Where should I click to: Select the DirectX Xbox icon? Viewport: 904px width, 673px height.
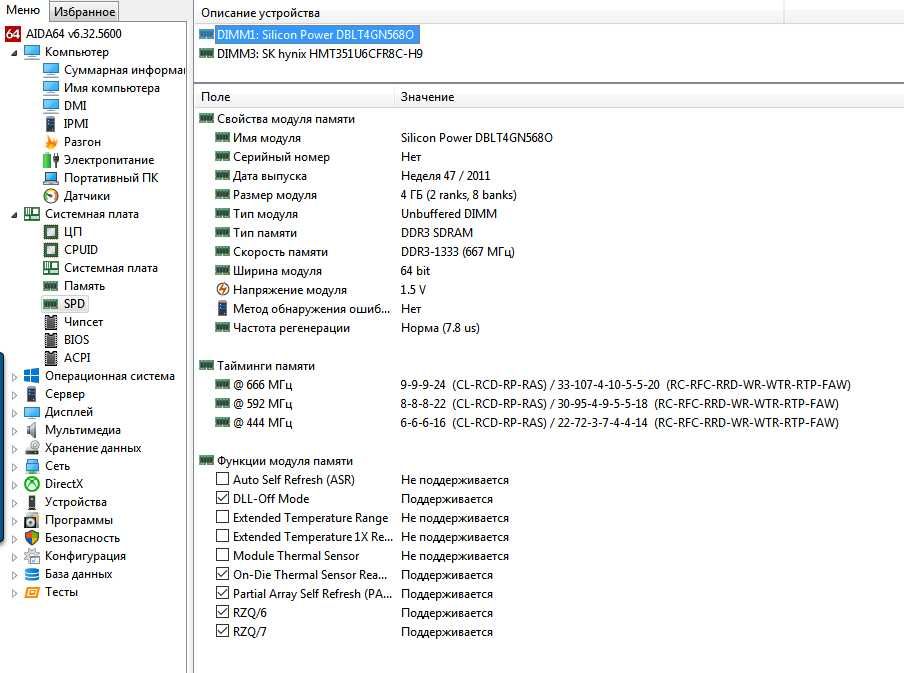[x=32, y=484]
